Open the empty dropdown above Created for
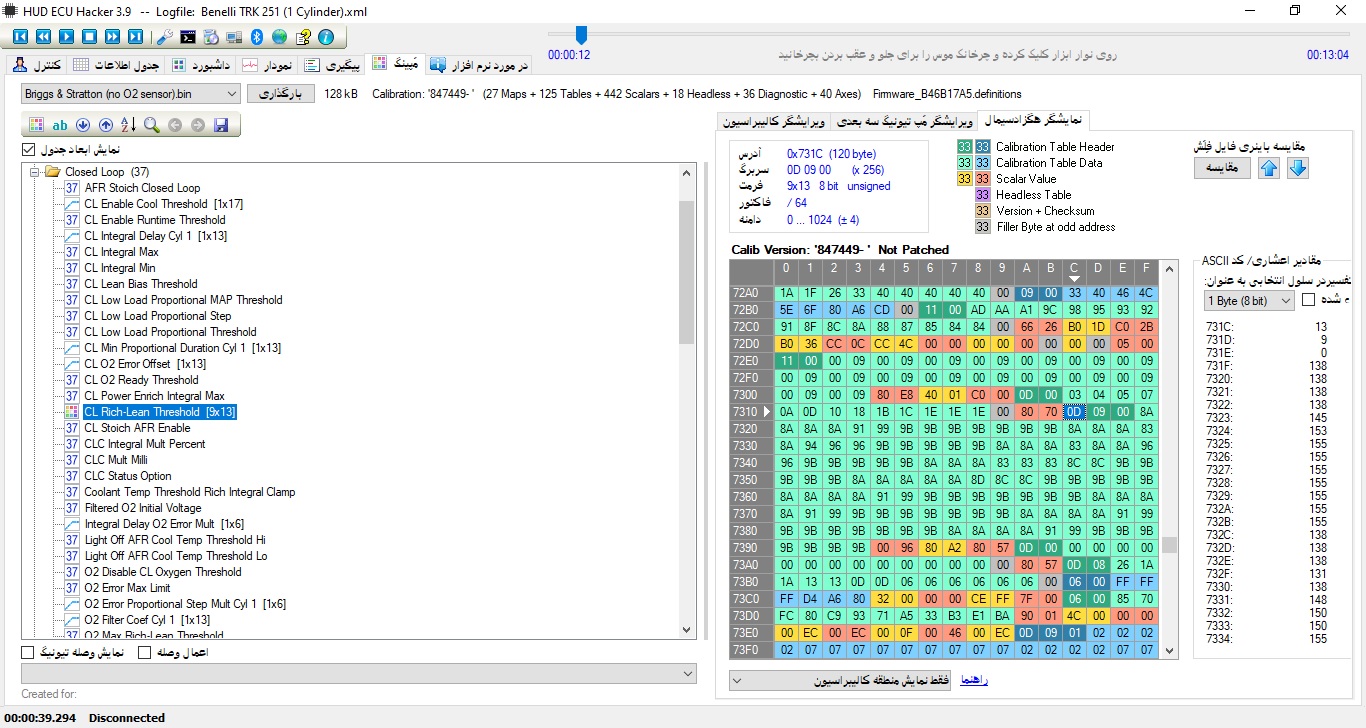 click(359, 674)
